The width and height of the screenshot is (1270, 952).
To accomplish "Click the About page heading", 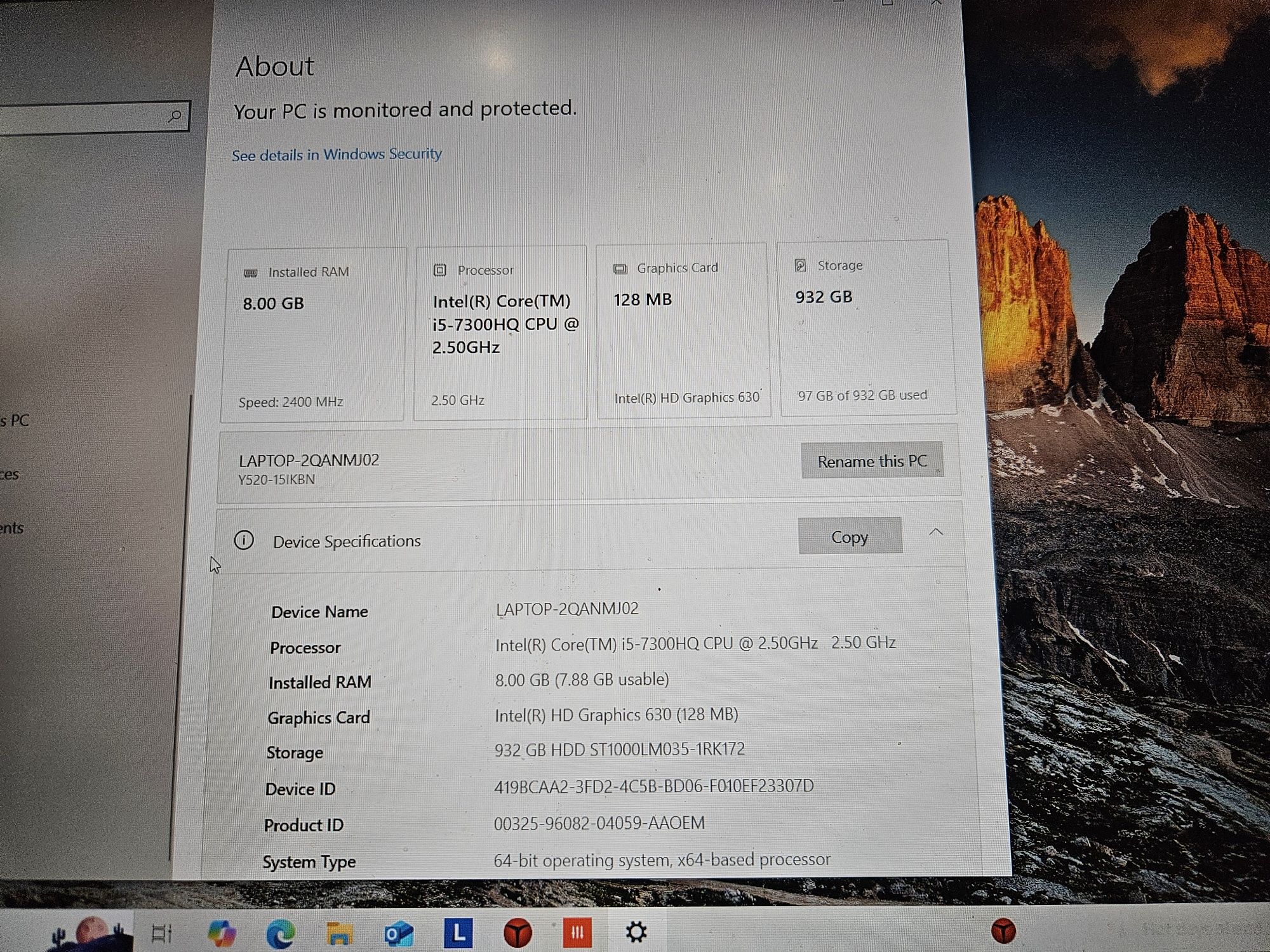I will point(274,67).
